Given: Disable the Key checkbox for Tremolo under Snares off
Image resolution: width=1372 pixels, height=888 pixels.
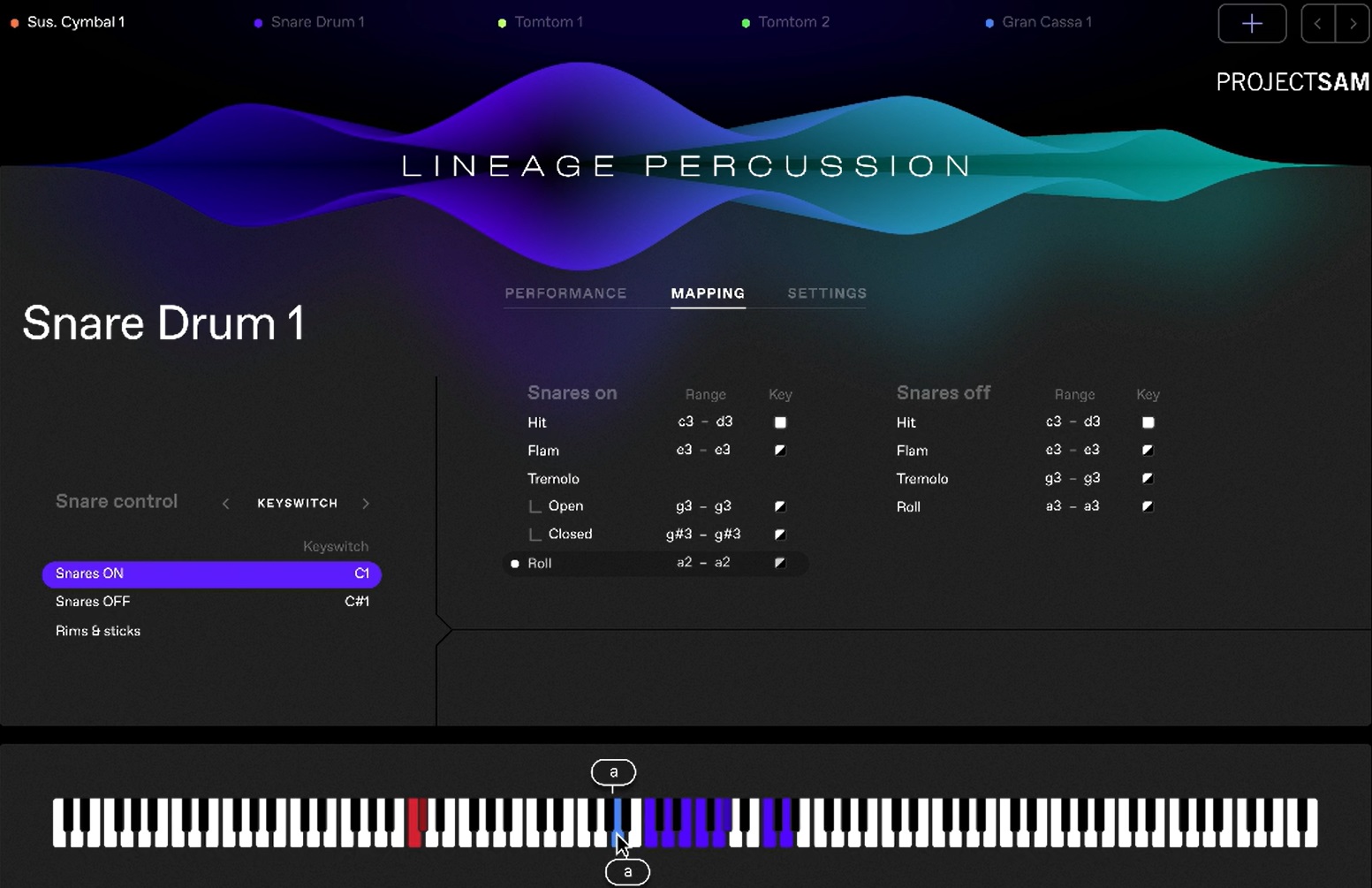Looking at the screenshot, I should click(x=1148, y=478).
